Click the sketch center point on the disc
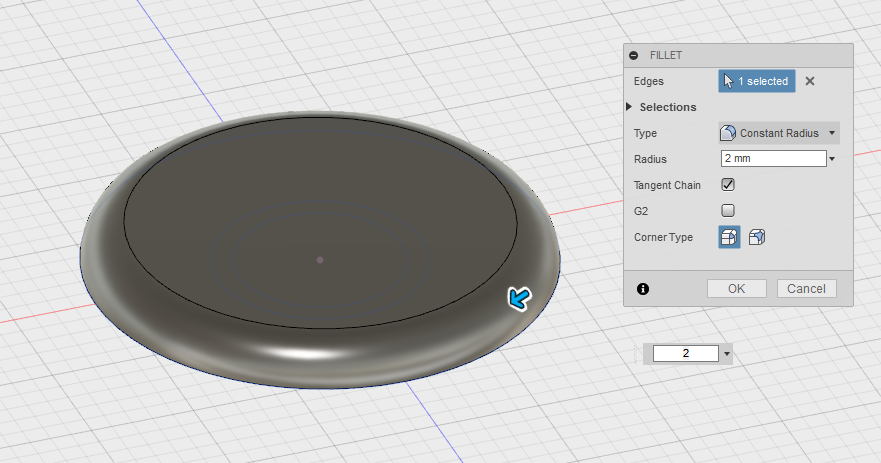 pos(320,260)
